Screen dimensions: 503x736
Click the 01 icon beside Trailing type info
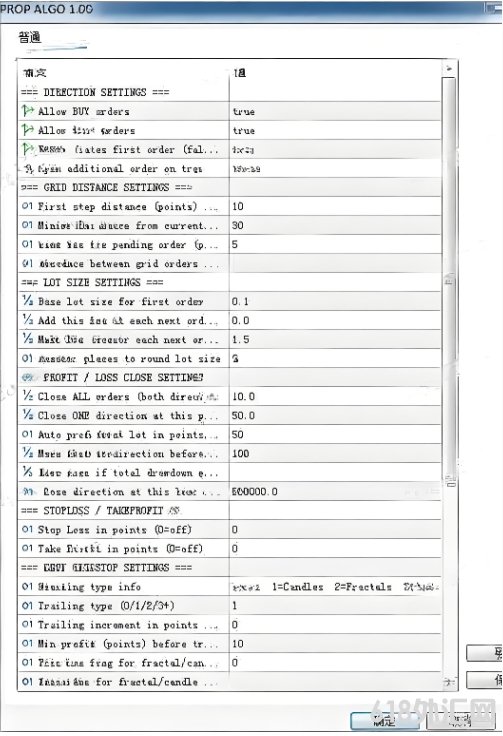pos(28,587)
